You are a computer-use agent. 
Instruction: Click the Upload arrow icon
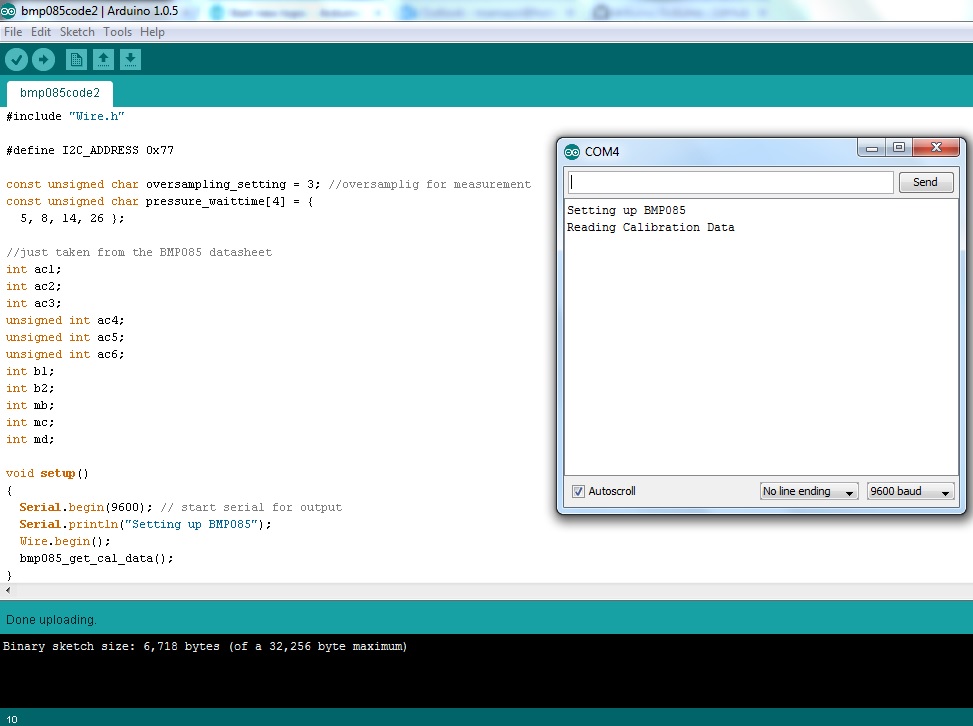43,60
